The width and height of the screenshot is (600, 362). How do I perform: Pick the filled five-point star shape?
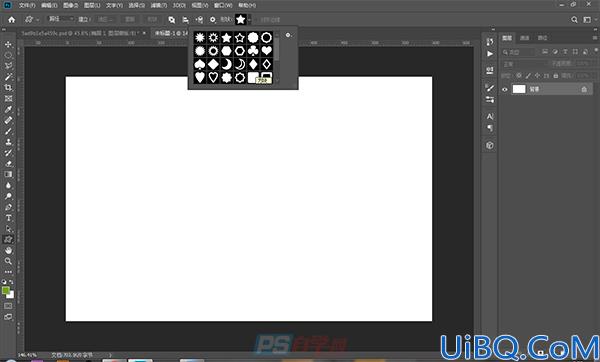(227, 38)
